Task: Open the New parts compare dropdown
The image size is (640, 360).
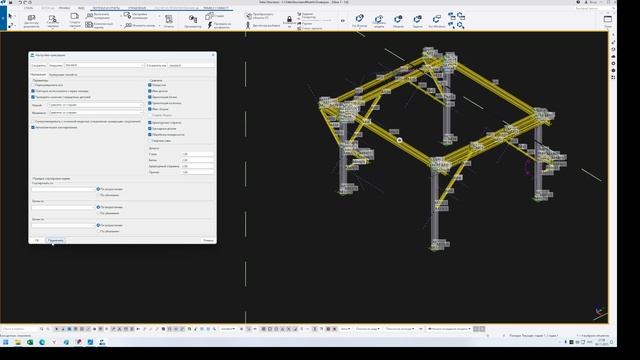Action: pos(96,105)
